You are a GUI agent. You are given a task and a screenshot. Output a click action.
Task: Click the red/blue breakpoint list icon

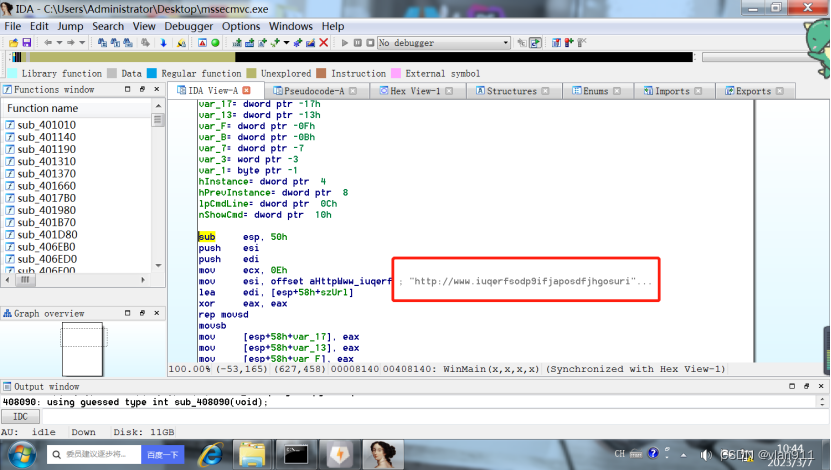[556, 42]
